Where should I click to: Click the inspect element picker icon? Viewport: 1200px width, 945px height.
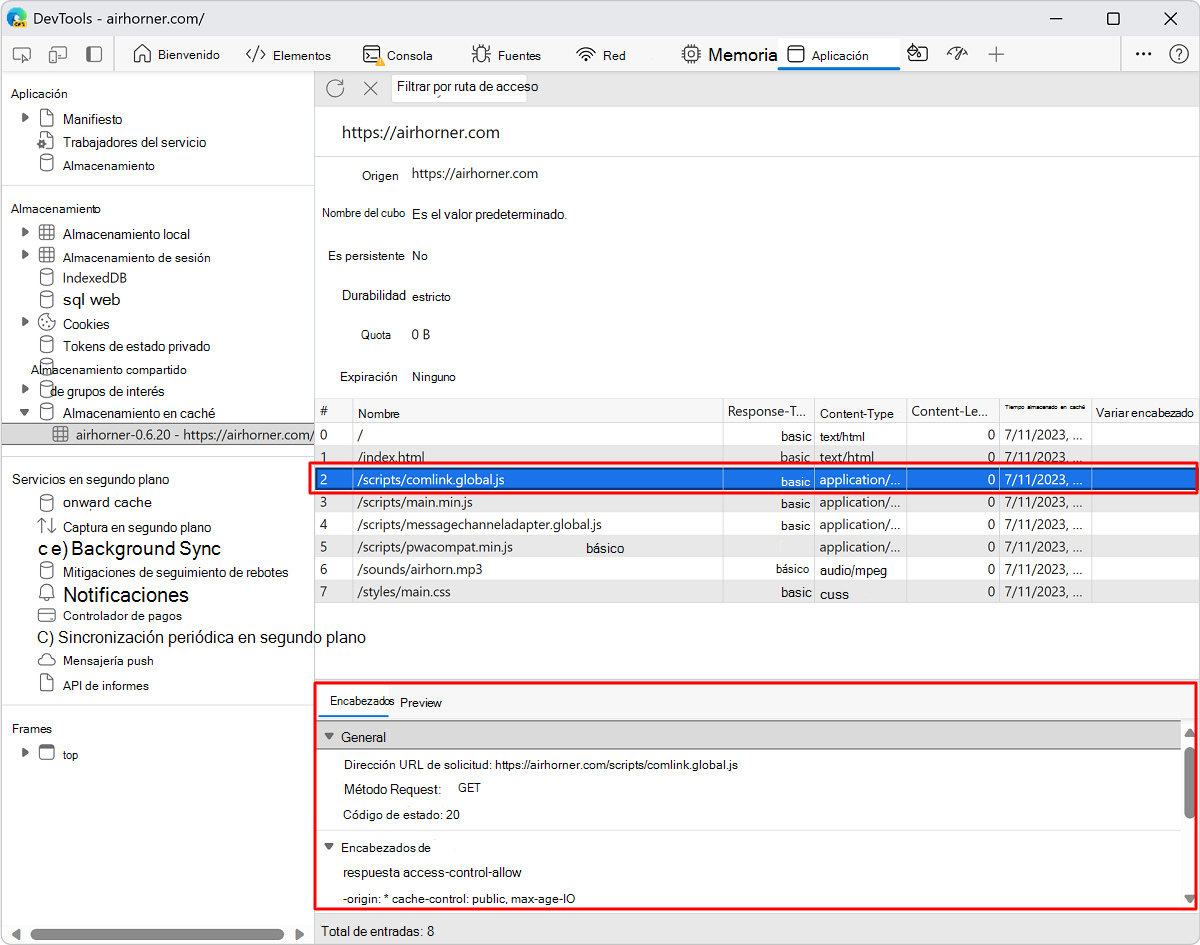[x=22, y=55]
